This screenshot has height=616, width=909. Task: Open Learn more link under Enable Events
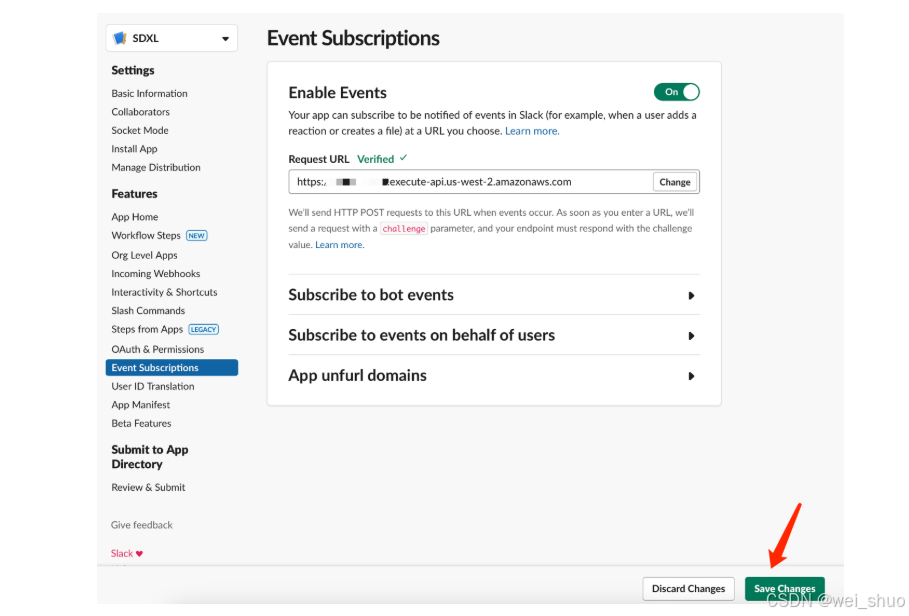click(532, 131)
